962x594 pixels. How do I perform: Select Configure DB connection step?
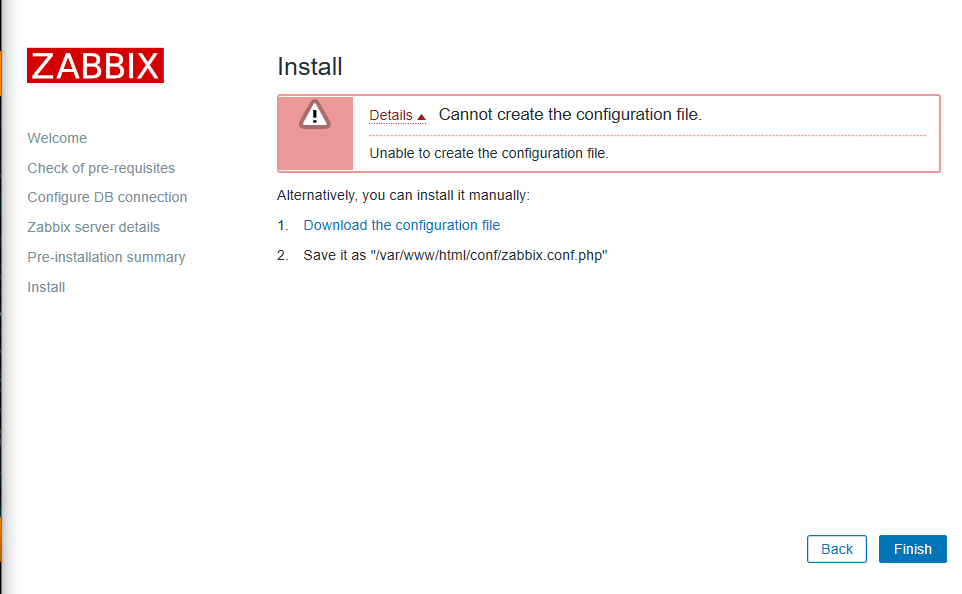click(x=107, y=198)
